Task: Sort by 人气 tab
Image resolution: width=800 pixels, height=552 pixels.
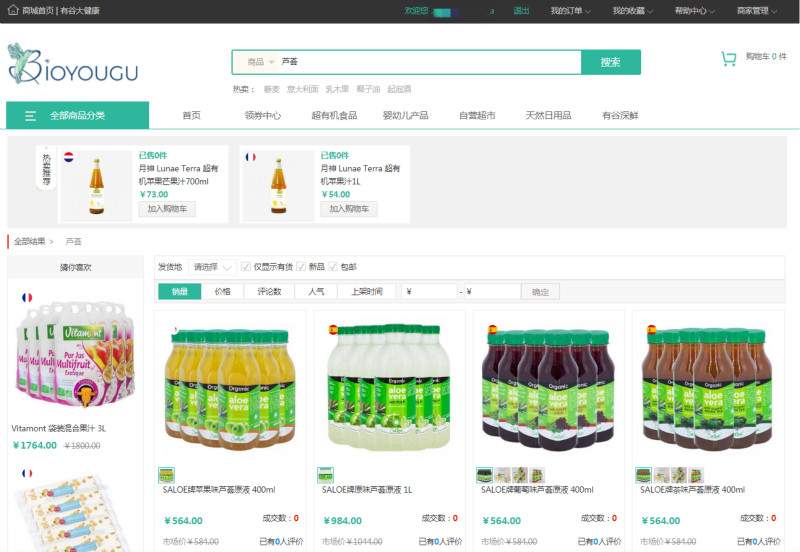Action: [x=316, y=291]
